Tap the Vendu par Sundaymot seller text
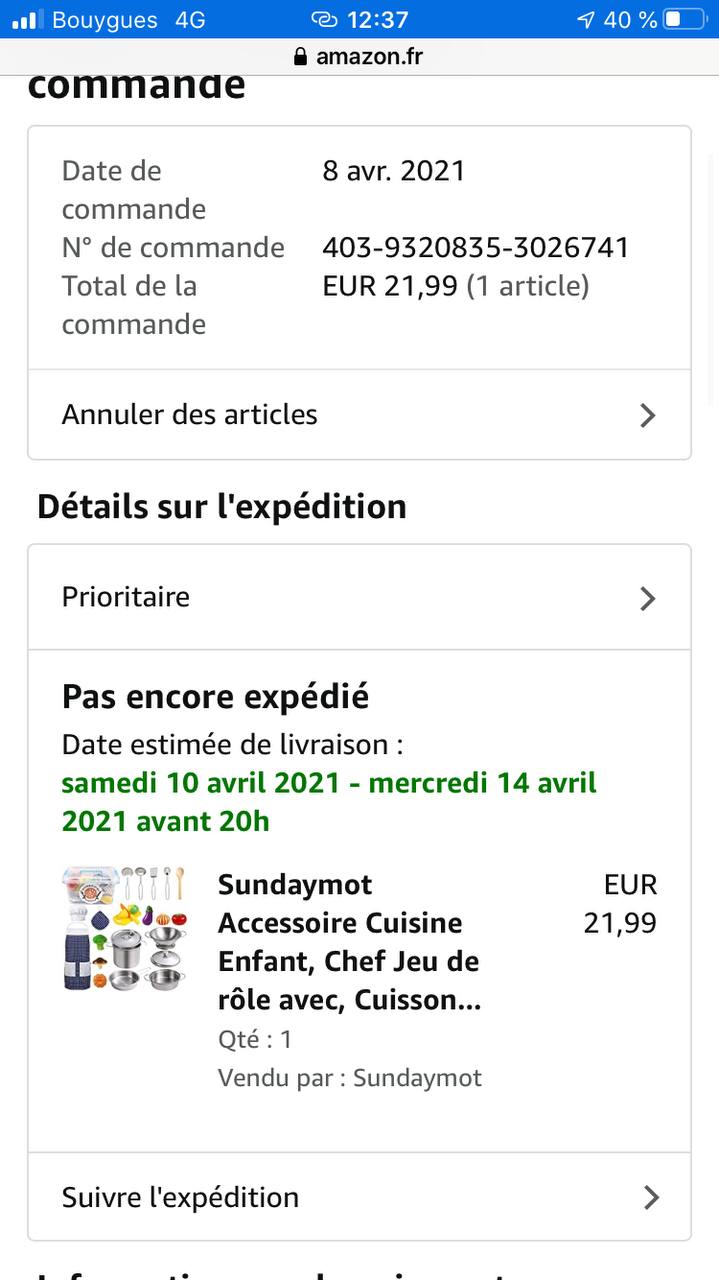 350,1077
